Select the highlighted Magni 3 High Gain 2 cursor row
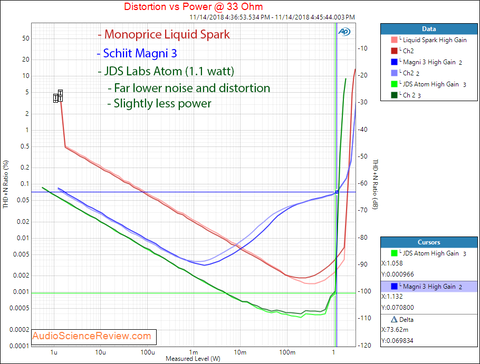Image resolution: width=480 pixels, height=364 pixels. 429,286
